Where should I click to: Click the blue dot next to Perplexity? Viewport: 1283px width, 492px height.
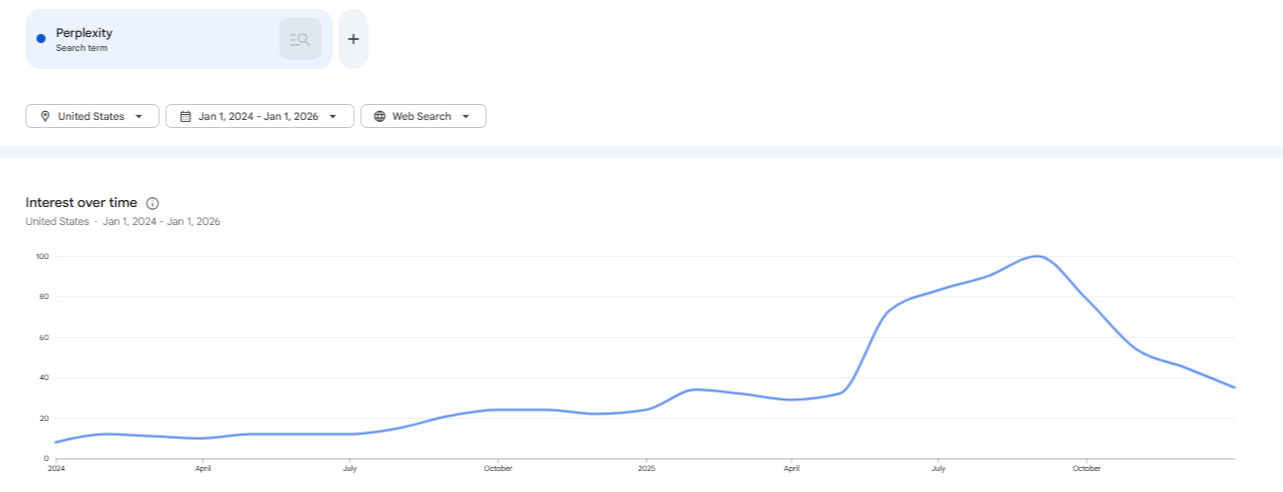pyautogui.click(x=41, y=39)
